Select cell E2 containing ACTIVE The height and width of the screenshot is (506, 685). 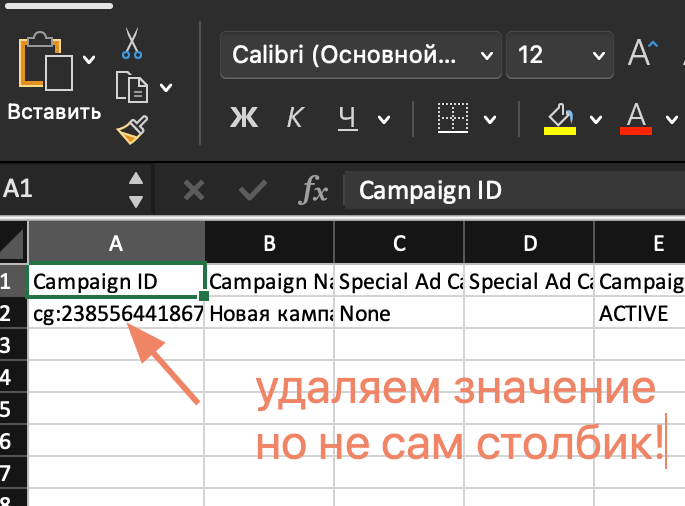click(x=640, y=313)
